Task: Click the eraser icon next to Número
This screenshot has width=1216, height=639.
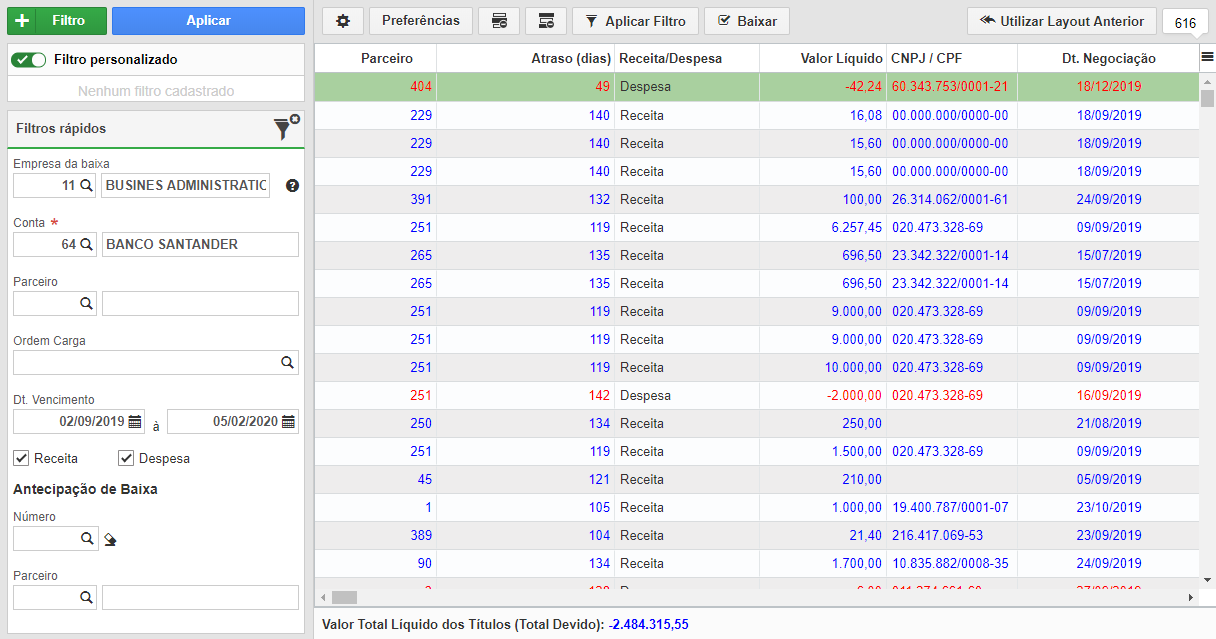Action: pos(110,540)
